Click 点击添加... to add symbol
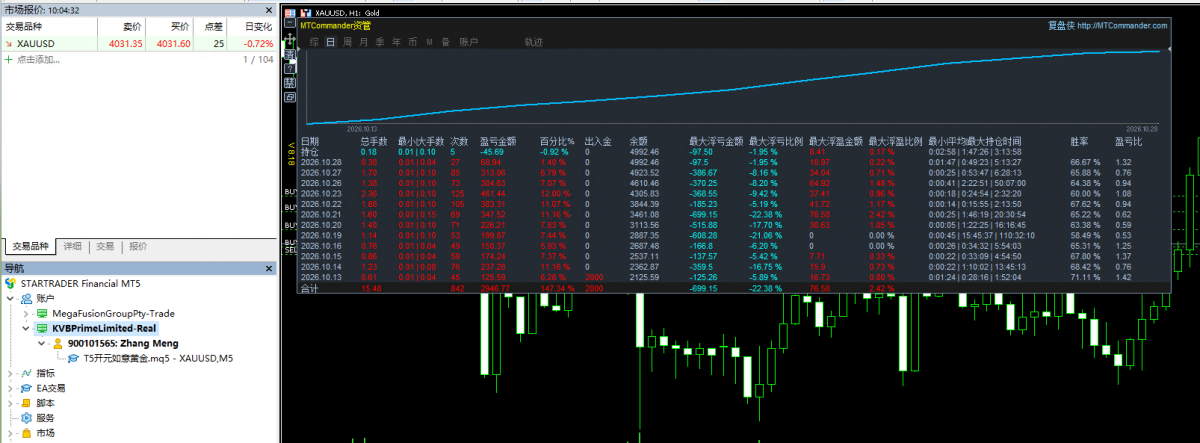This screenshot has width=1200, height=443. point(37,59)
